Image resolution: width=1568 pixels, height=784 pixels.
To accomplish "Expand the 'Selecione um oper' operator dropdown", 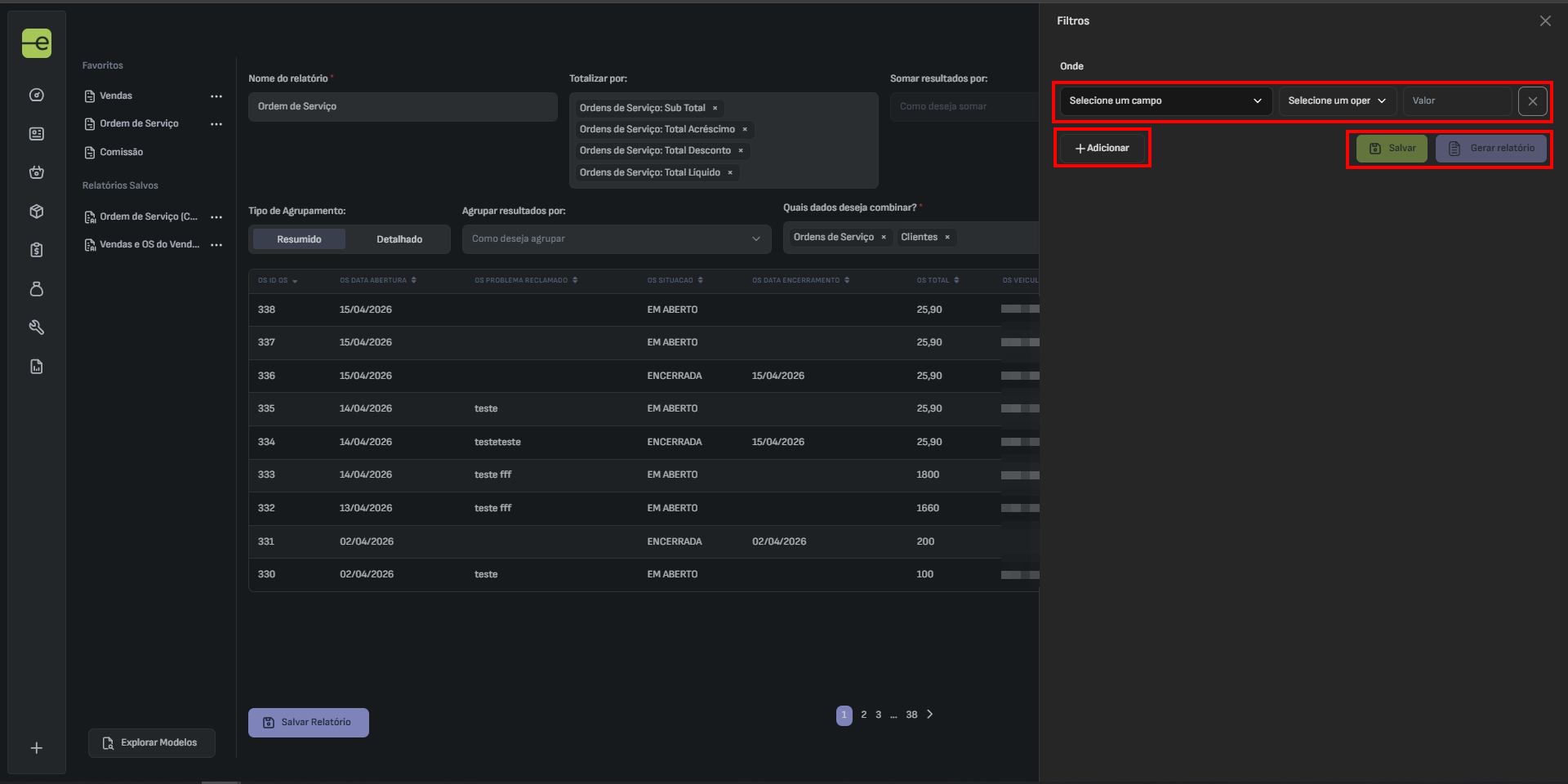I will 1336,101.
